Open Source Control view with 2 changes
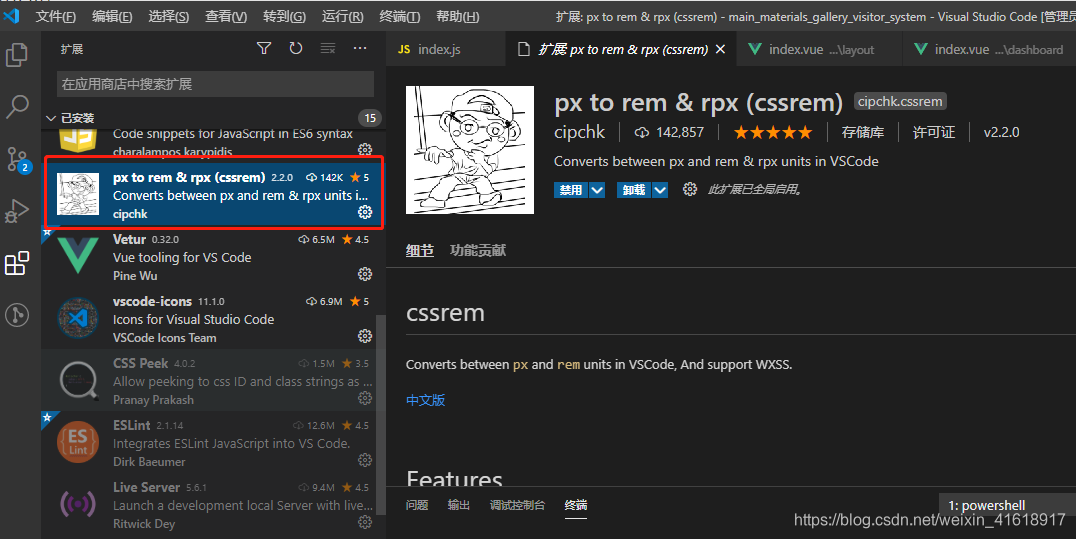1076x539 pixels. [17, 159]
